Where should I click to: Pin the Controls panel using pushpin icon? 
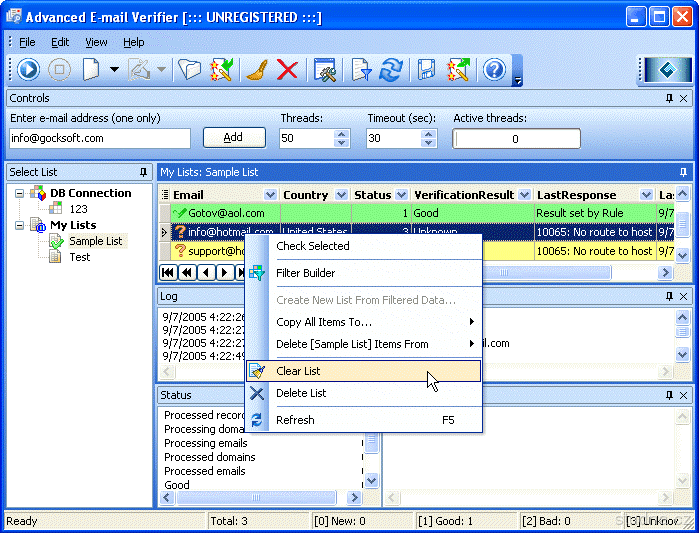point(669,98)
